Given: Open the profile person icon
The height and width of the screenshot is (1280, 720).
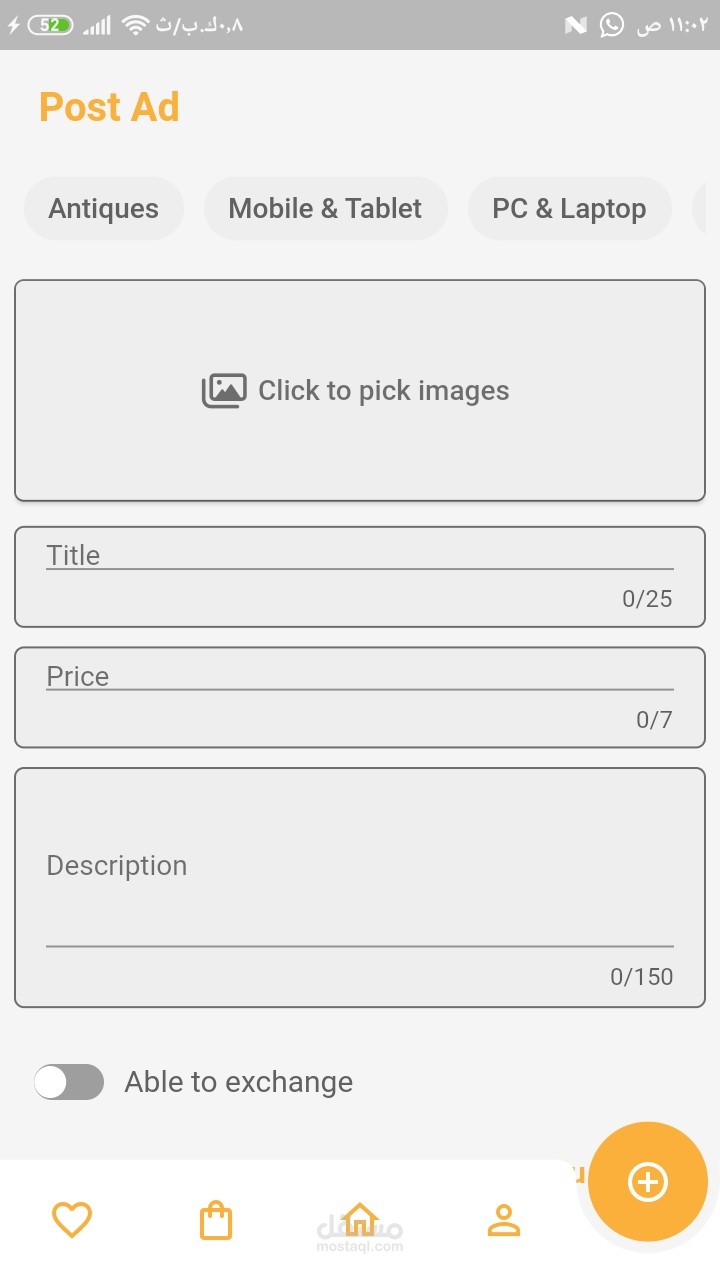Looking at the screenshot, I should (504, 1220).
